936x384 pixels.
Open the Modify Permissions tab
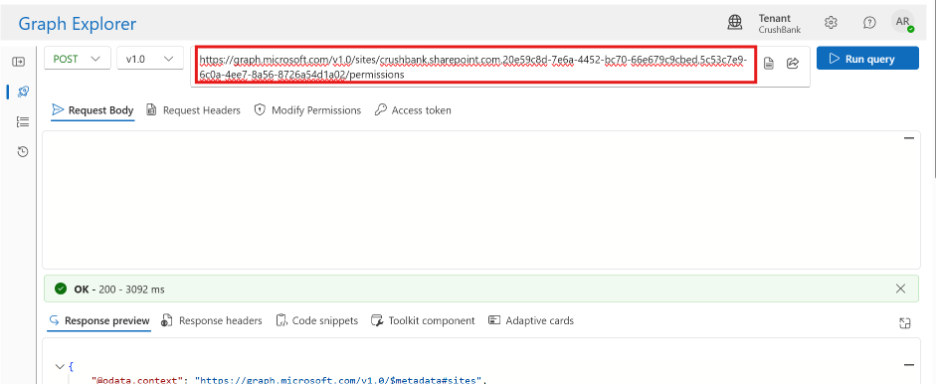coord(307,110)
